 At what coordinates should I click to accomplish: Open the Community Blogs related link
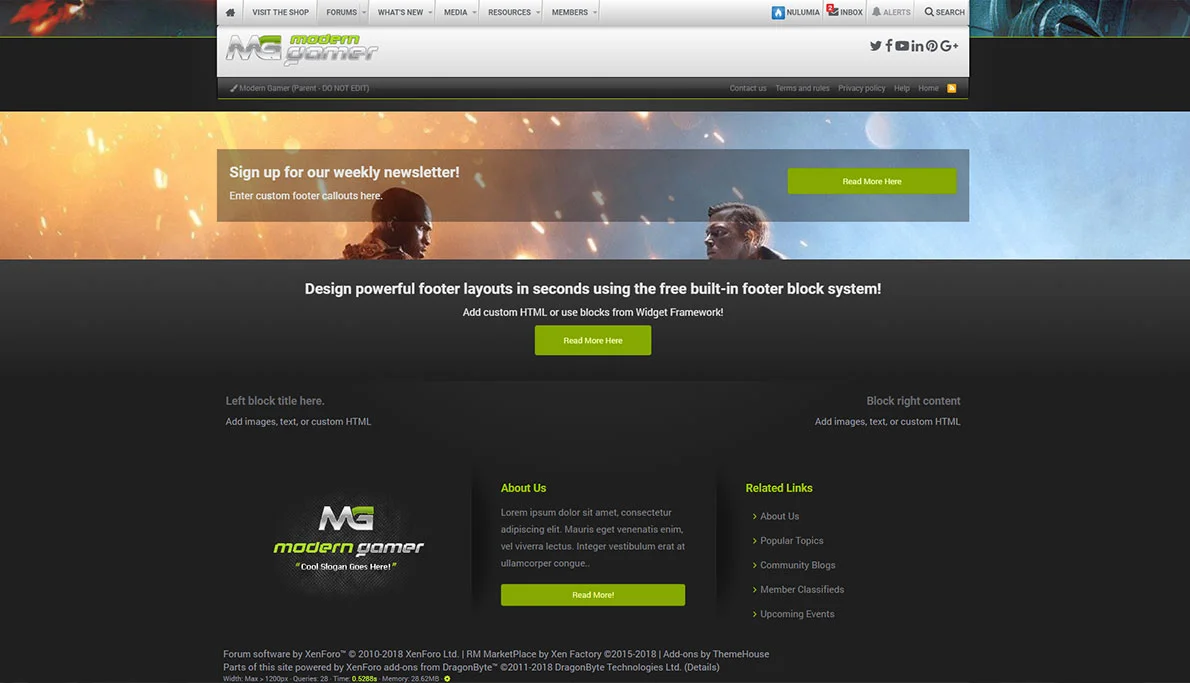pos(797,565)
